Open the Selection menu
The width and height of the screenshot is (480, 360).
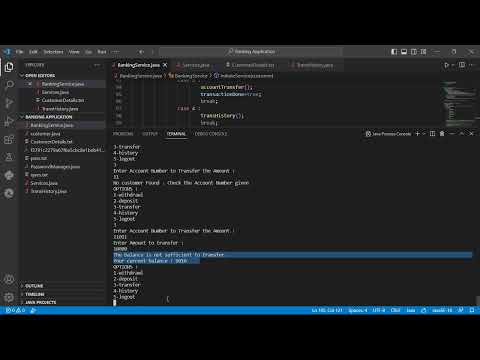pos(53,52)
